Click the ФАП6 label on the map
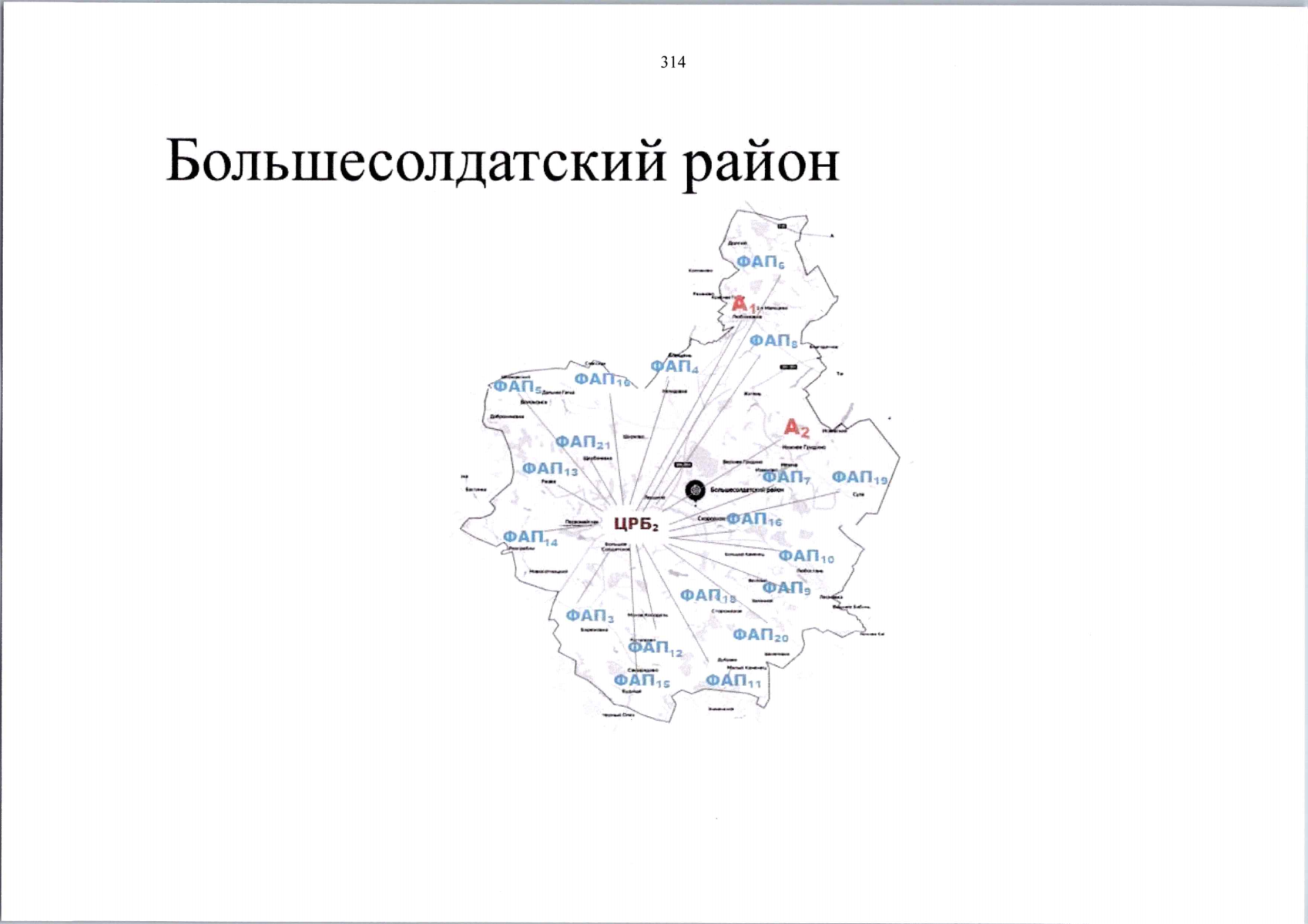 [760, 263]
